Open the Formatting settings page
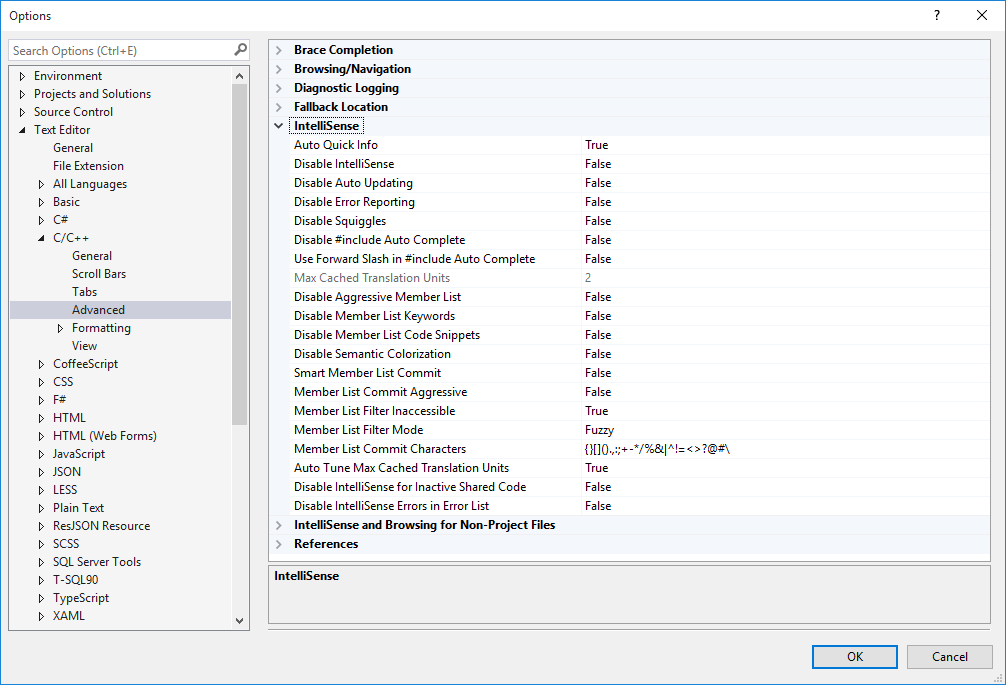This screenshot has height=685, width=1006. click(x=101, y=327)
